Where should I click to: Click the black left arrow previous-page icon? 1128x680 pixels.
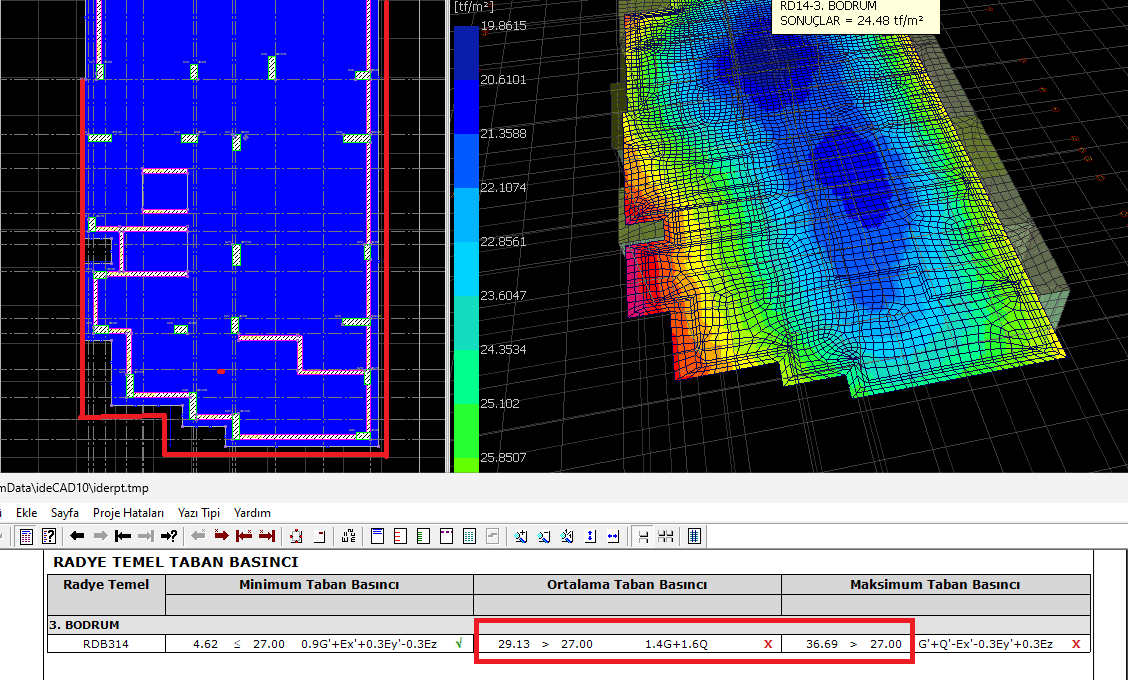point(77,536)
